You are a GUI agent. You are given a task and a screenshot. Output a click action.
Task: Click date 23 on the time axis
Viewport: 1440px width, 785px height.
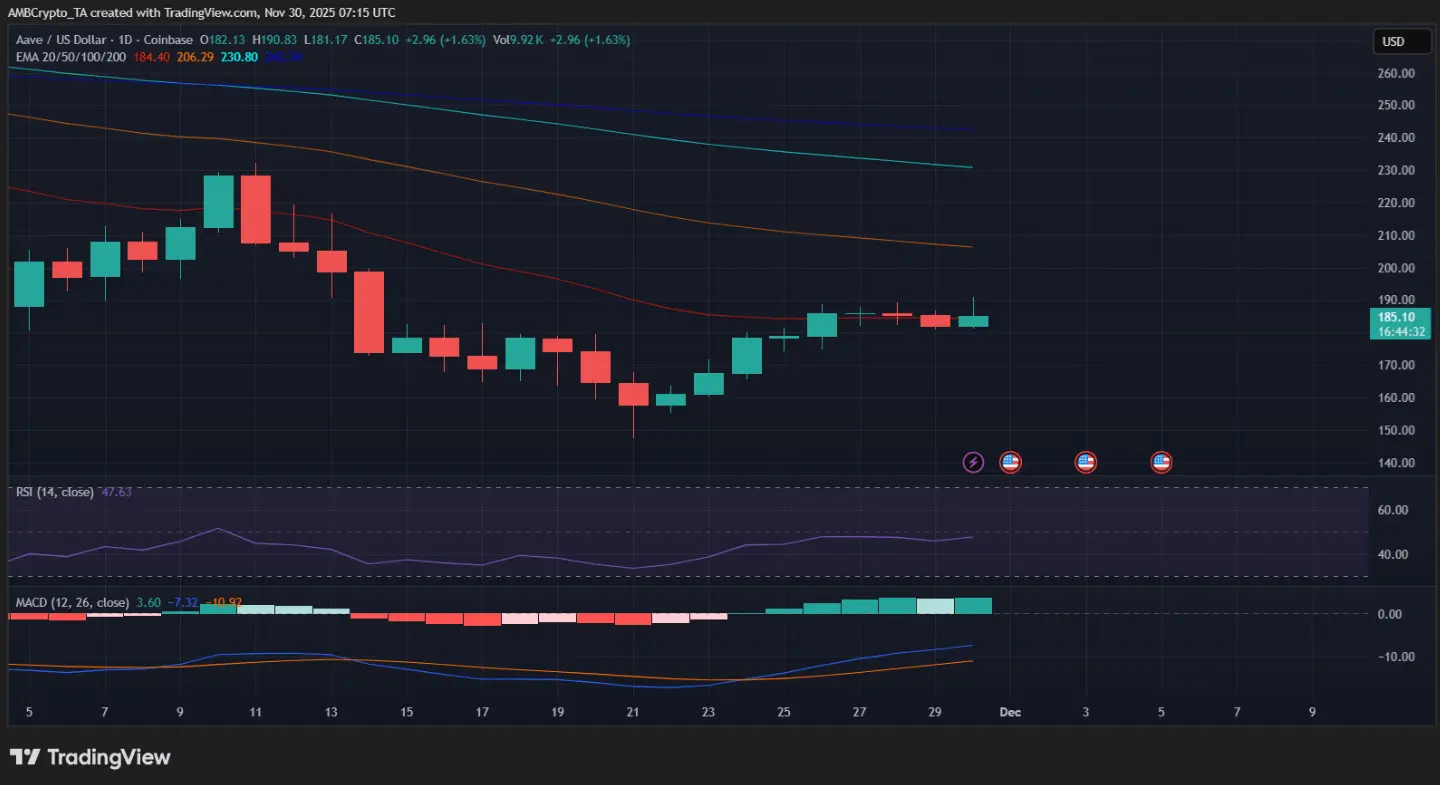pos(708,713)
